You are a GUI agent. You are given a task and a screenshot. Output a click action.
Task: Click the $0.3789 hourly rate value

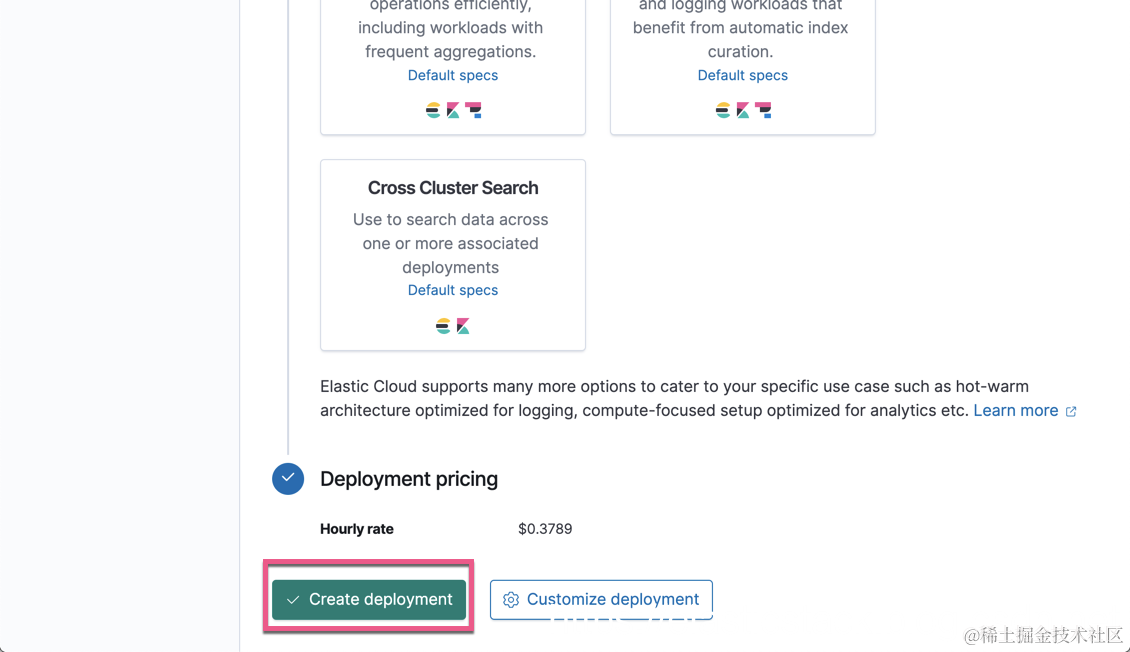point(545,529)
